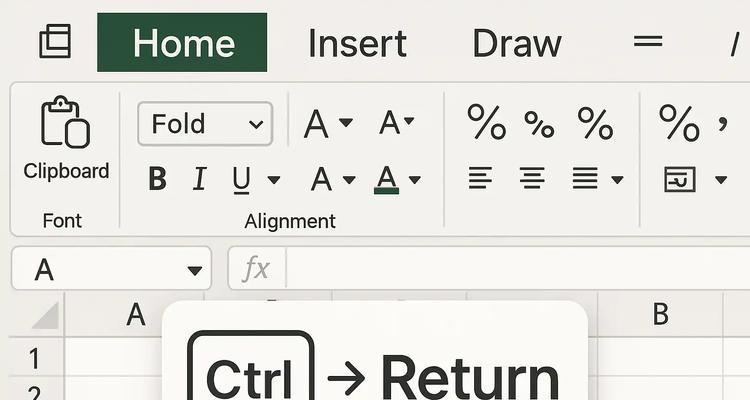Click the wrap text box icon
The height and width of the screenshot is (400, 750).
coord(680,179)
